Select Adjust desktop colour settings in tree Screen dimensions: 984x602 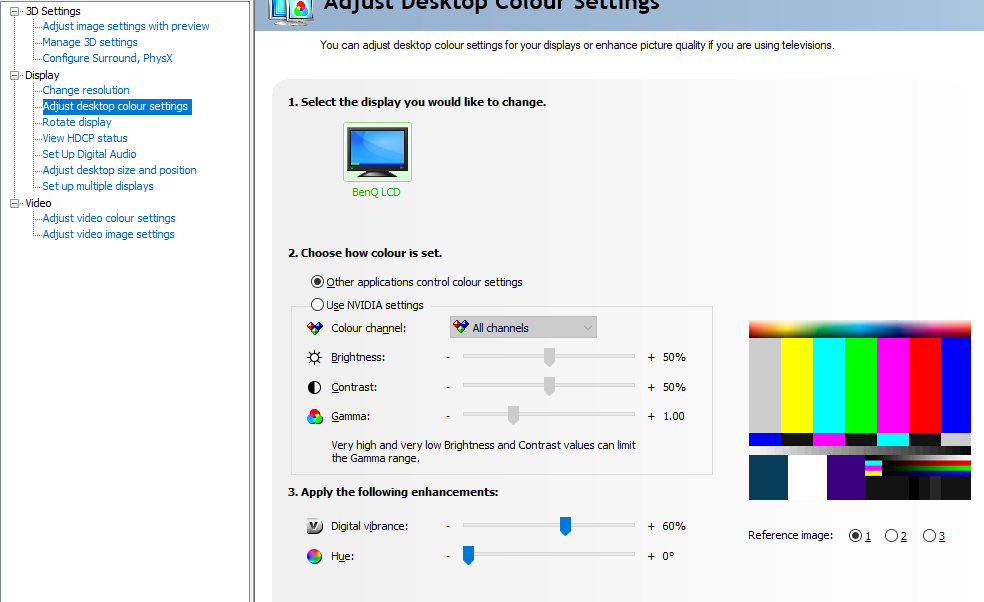point(117,107)
